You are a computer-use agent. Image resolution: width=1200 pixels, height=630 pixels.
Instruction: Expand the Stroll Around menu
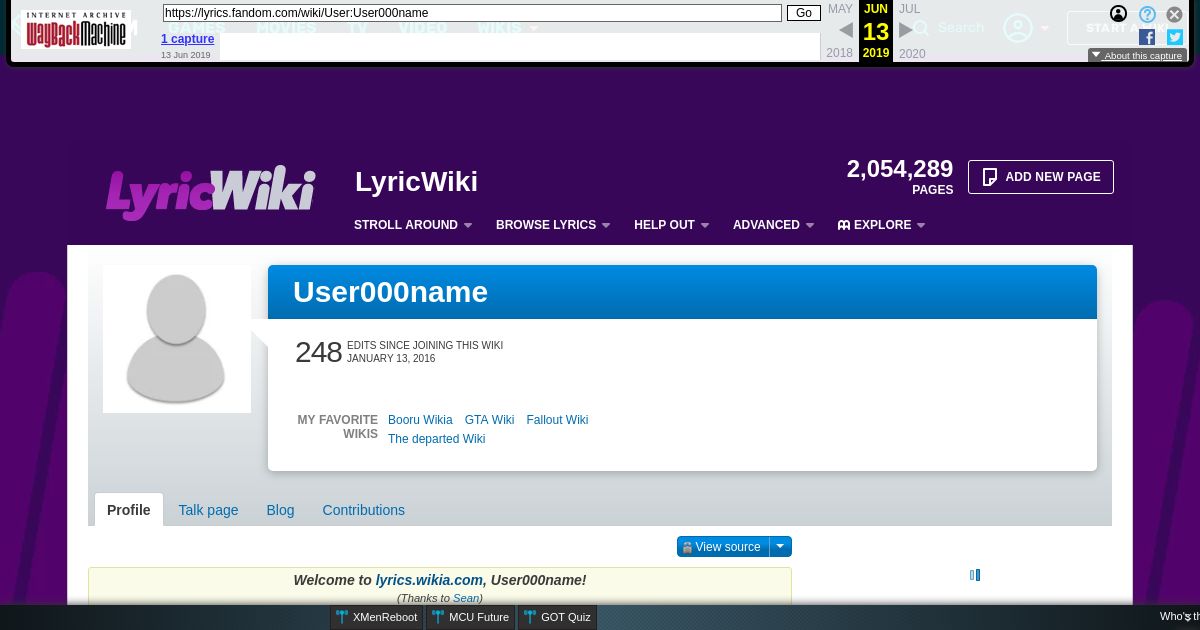pos(413,225)
